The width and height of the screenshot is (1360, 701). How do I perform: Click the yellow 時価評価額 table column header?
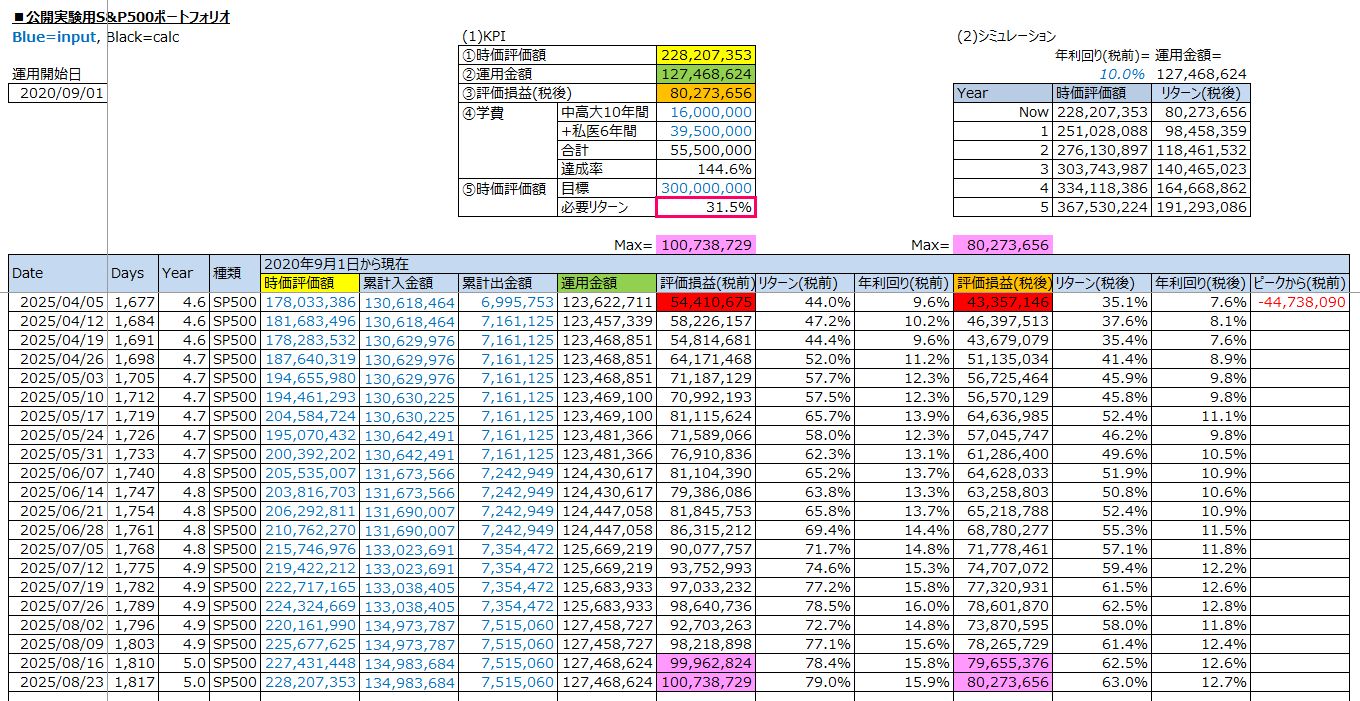(309, 283)
